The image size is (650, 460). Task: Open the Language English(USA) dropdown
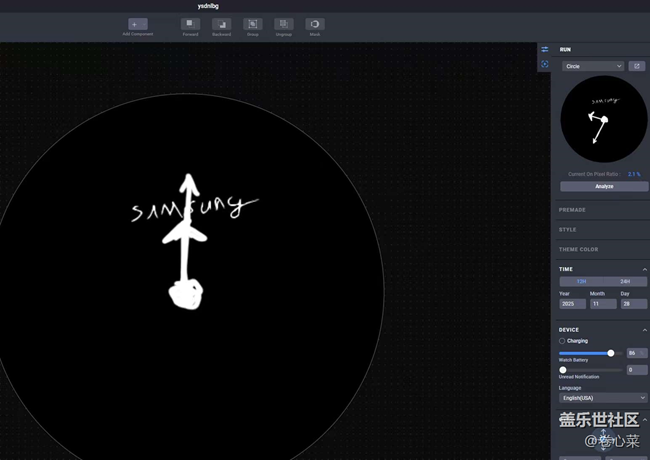pyautogui.click(x=603, y=398)
